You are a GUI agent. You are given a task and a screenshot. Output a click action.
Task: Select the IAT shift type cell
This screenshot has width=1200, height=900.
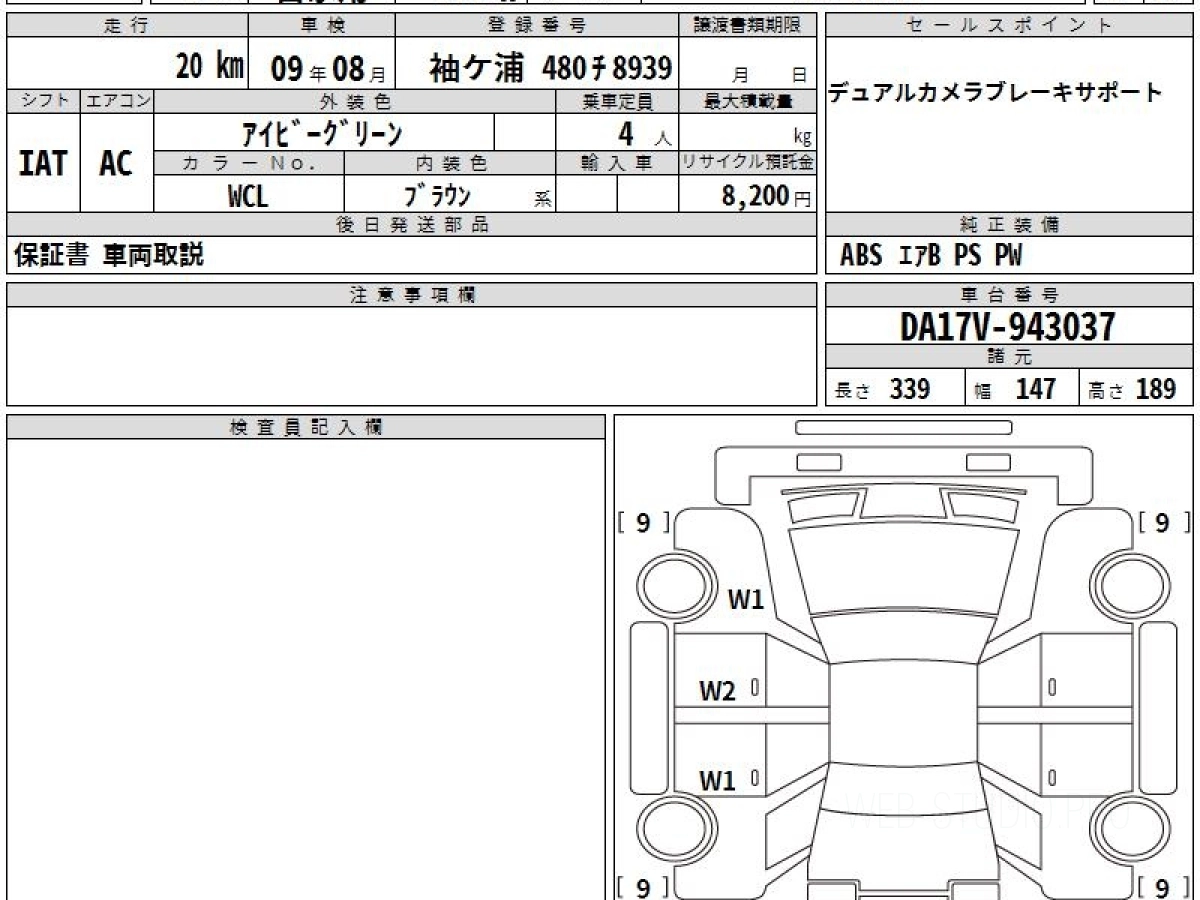point(43,164)
